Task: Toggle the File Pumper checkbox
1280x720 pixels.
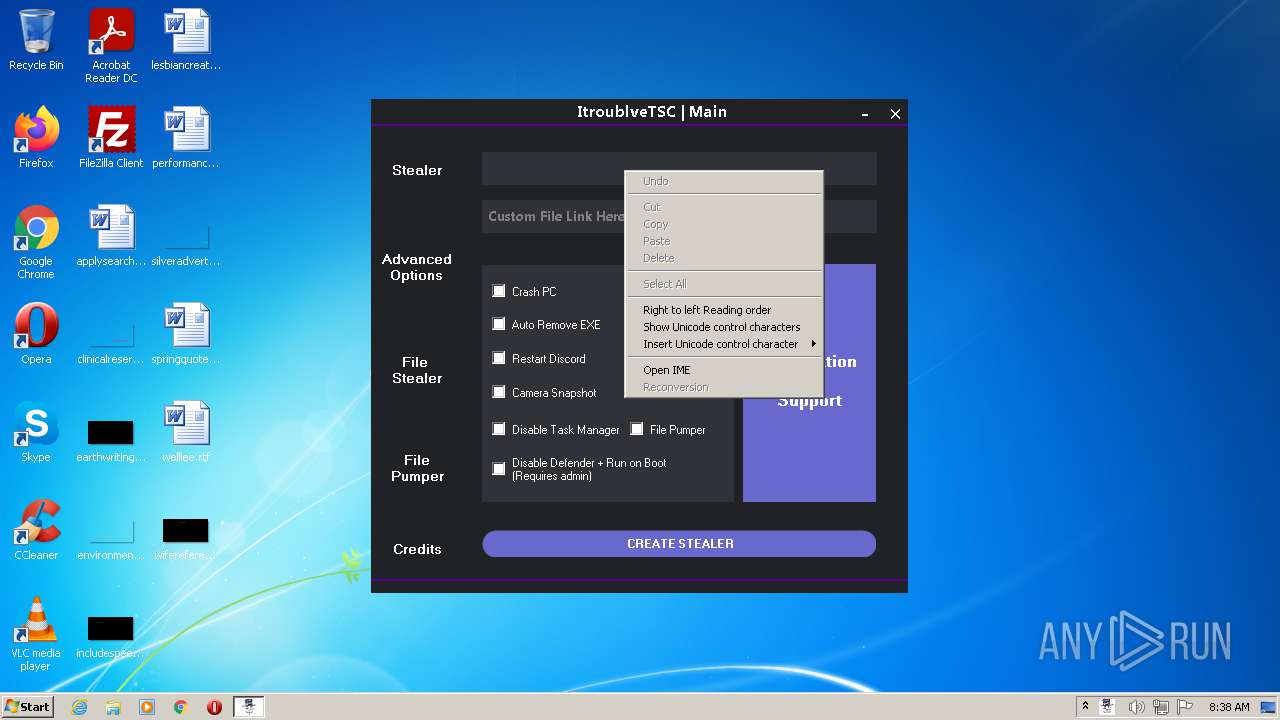Action: tap(637, 429)
